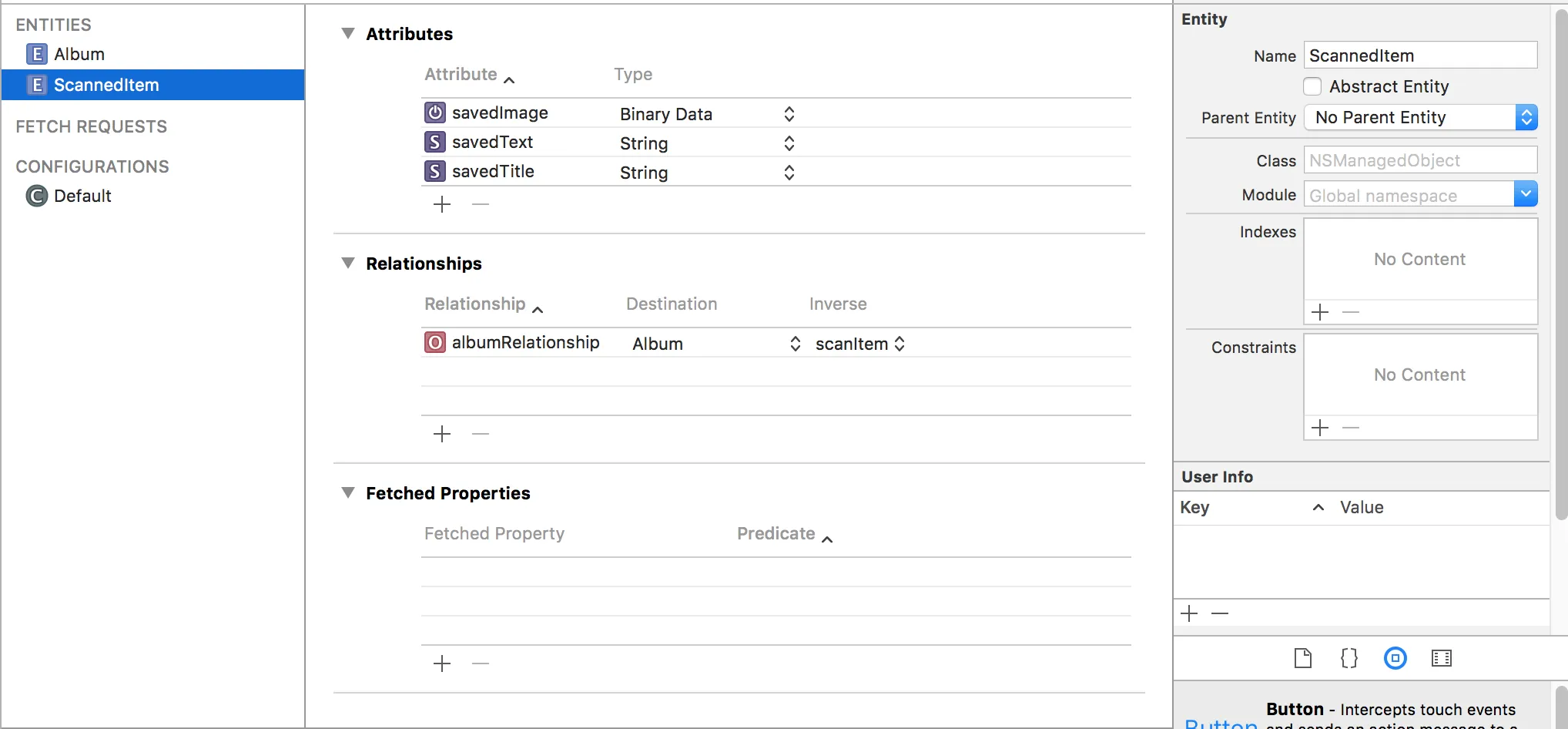Screen dimensions: 1568x729
Task: Add a new relationship with plus icon
Action: click(x=442, y=434)
